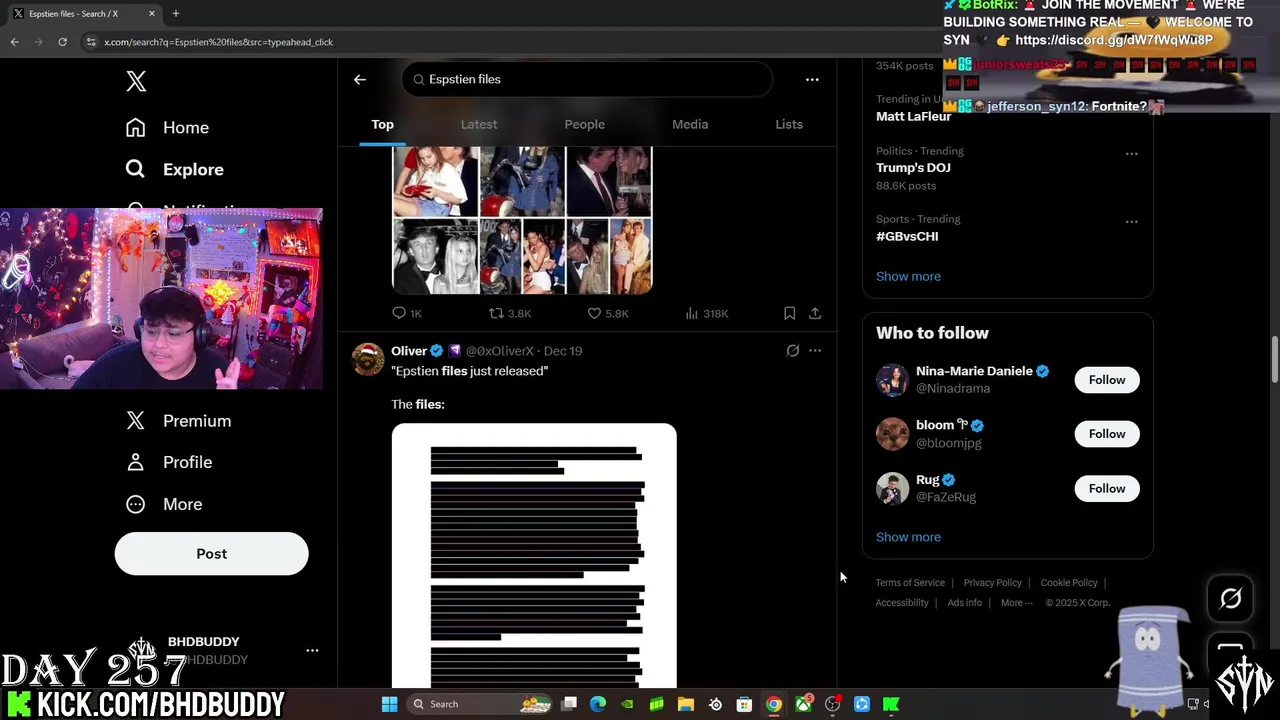
Task: Open options for #GBvsCHI trend
Action: point(1132,222)
